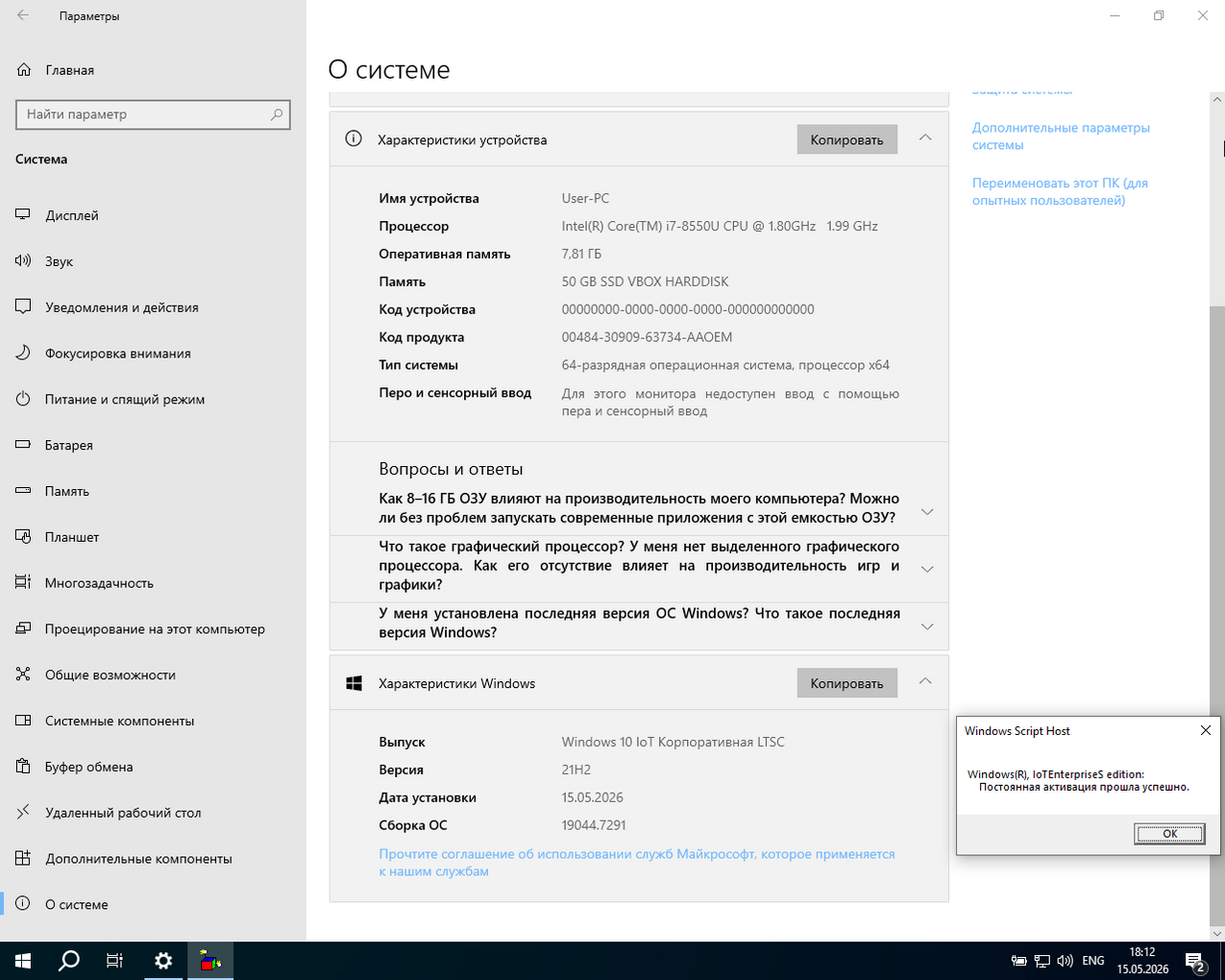Select the Удаленный рабочий стол icon

pos(23,813)
